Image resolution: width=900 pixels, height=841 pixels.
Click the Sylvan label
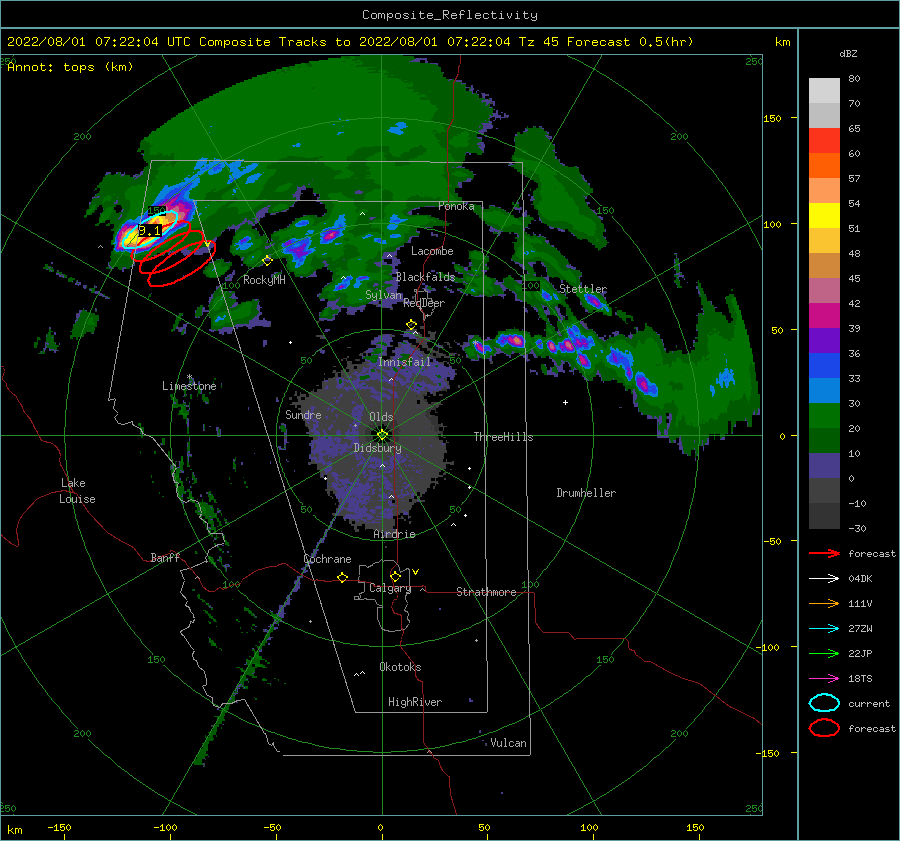(x=383, y=295)
